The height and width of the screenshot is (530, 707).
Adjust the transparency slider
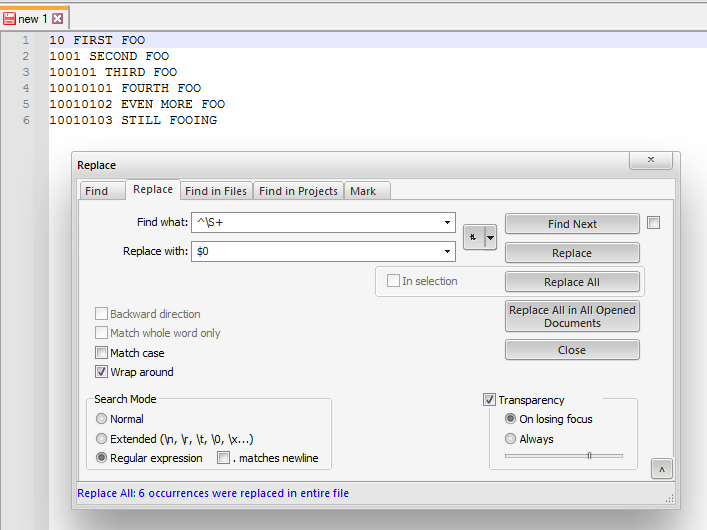(589, 456)
